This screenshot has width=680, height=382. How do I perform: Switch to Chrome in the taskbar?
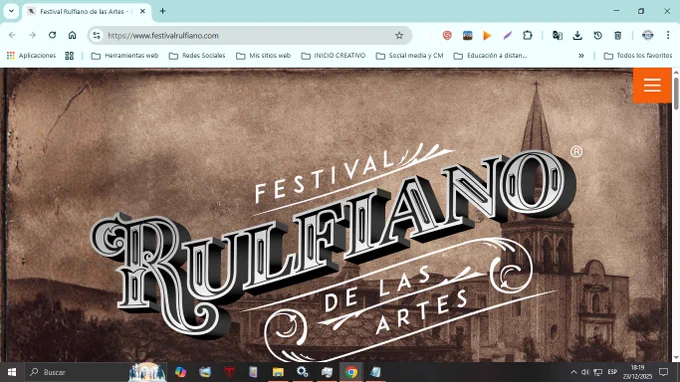[x=351, y=372]
